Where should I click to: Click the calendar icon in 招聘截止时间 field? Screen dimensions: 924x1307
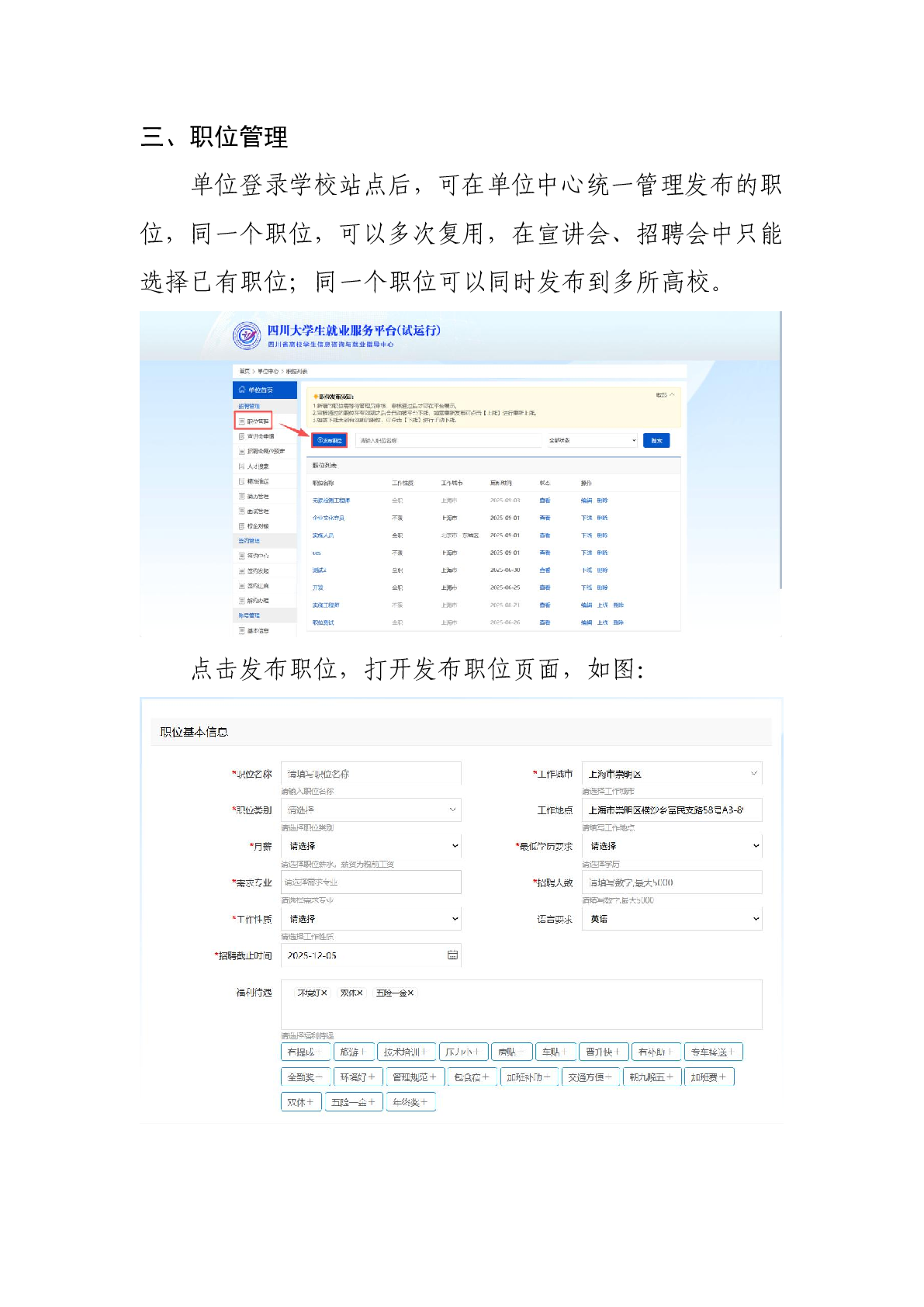tap(452, 955)
